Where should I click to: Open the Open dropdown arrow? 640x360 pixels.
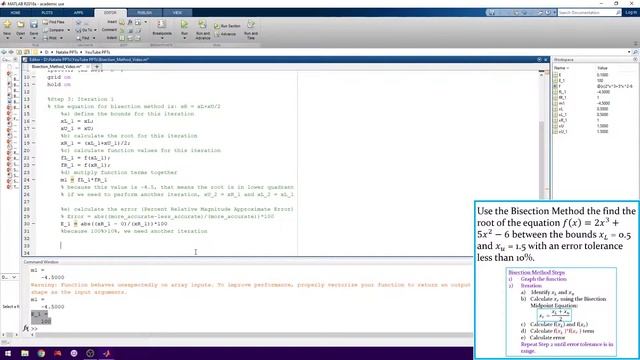pos(20,38)
